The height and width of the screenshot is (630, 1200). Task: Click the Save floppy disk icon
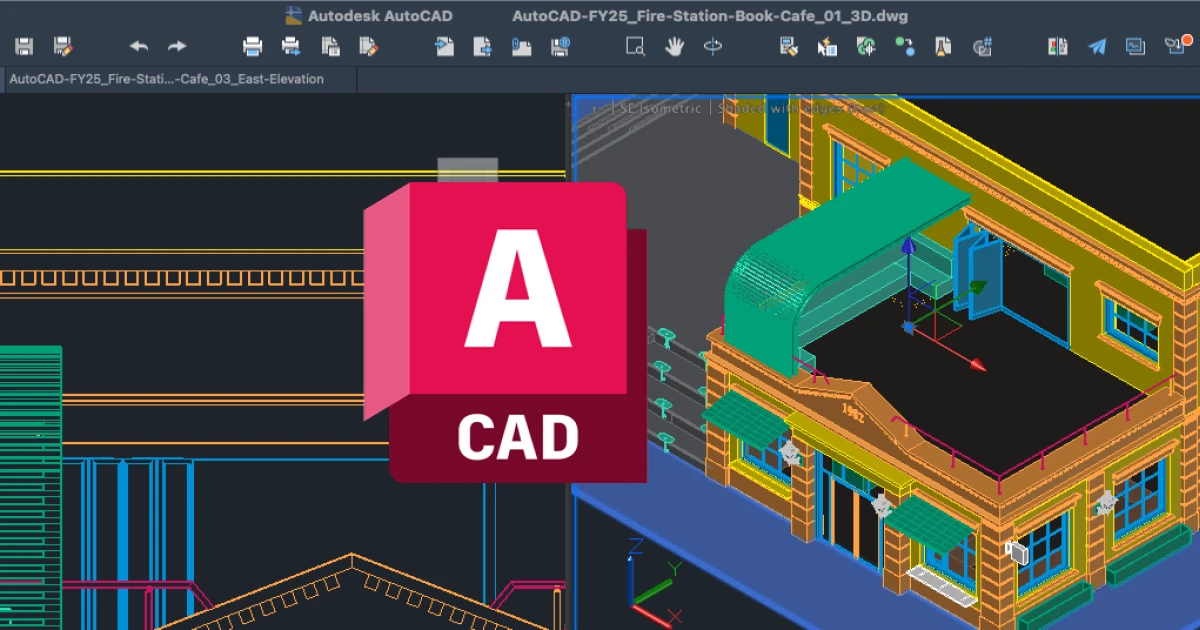[25, 46]
